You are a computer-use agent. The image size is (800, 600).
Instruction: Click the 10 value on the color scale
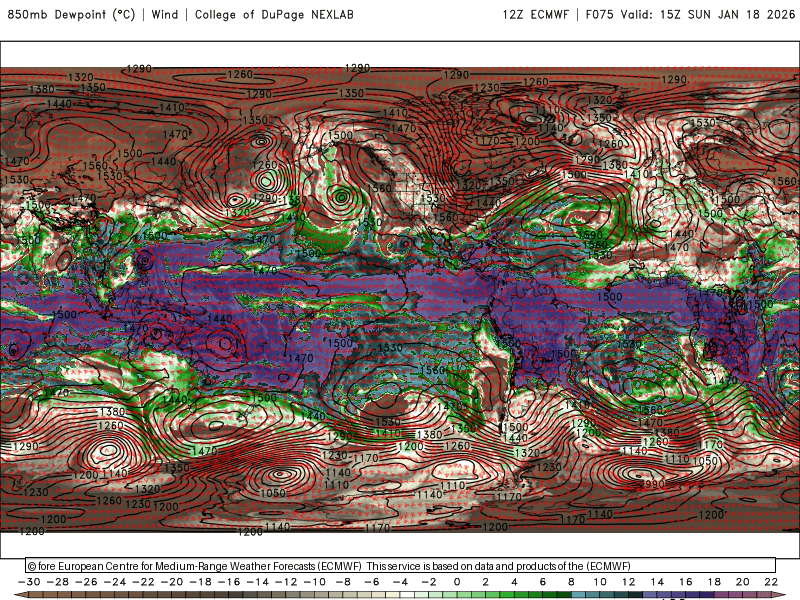[x=600, y=582]
